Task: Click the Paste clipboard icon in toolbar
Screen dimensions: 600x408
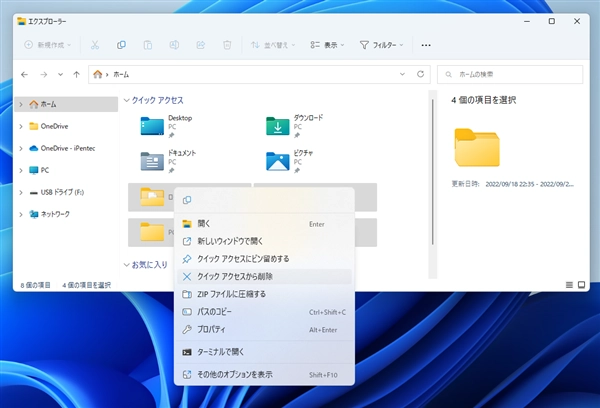Action: point(148,45)
